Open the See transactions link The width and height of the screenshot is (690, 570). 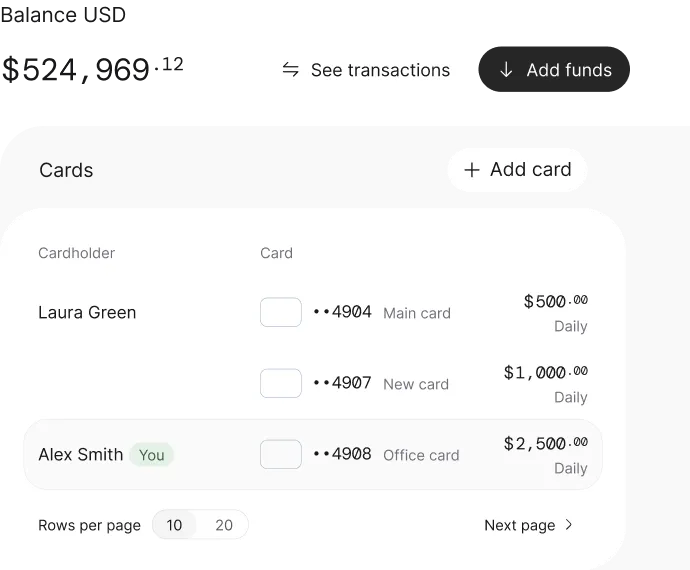366,70
